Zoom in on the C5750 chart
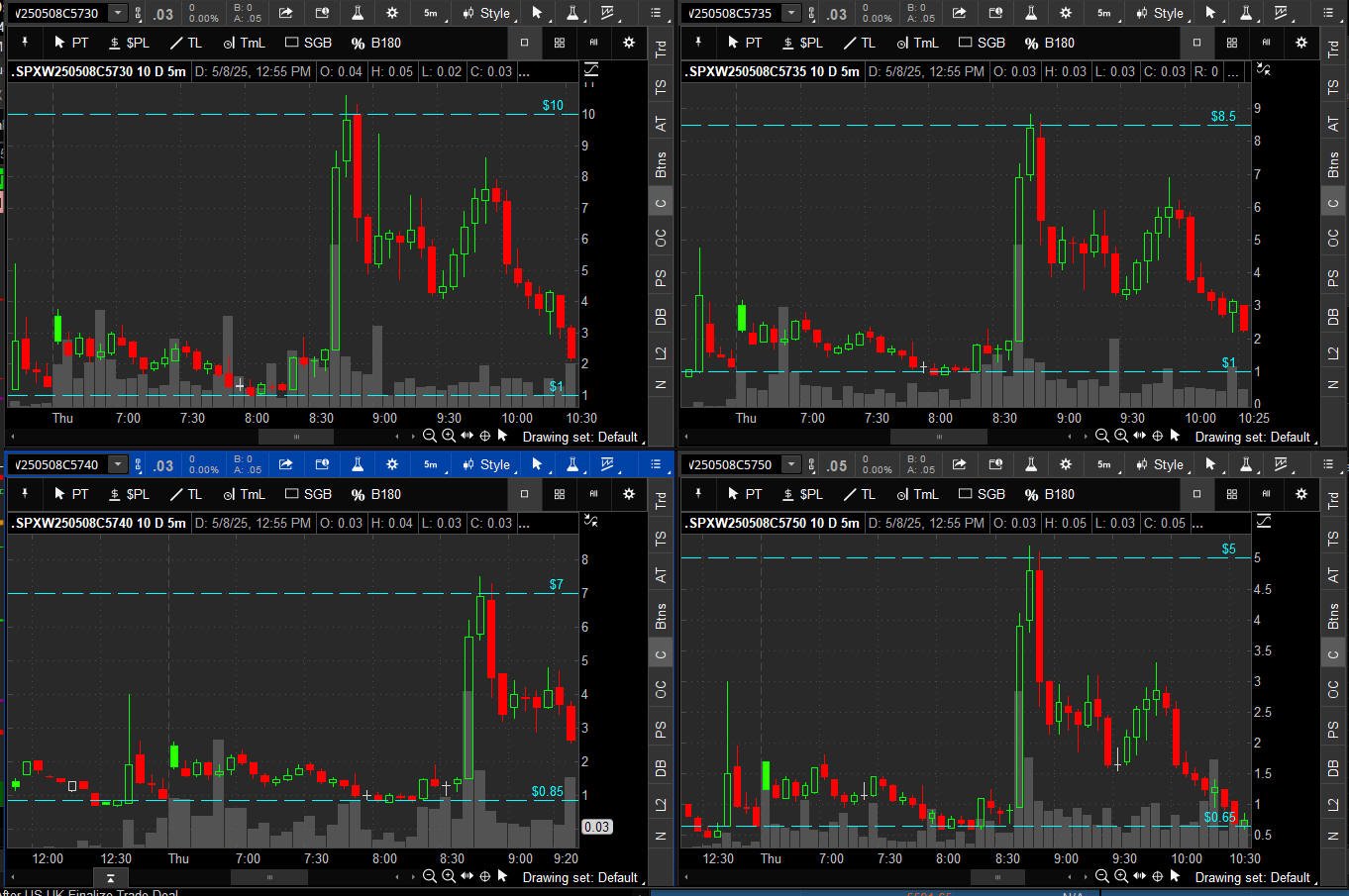The width and height of the screenshot is (1349, 896). (1120, 877)
